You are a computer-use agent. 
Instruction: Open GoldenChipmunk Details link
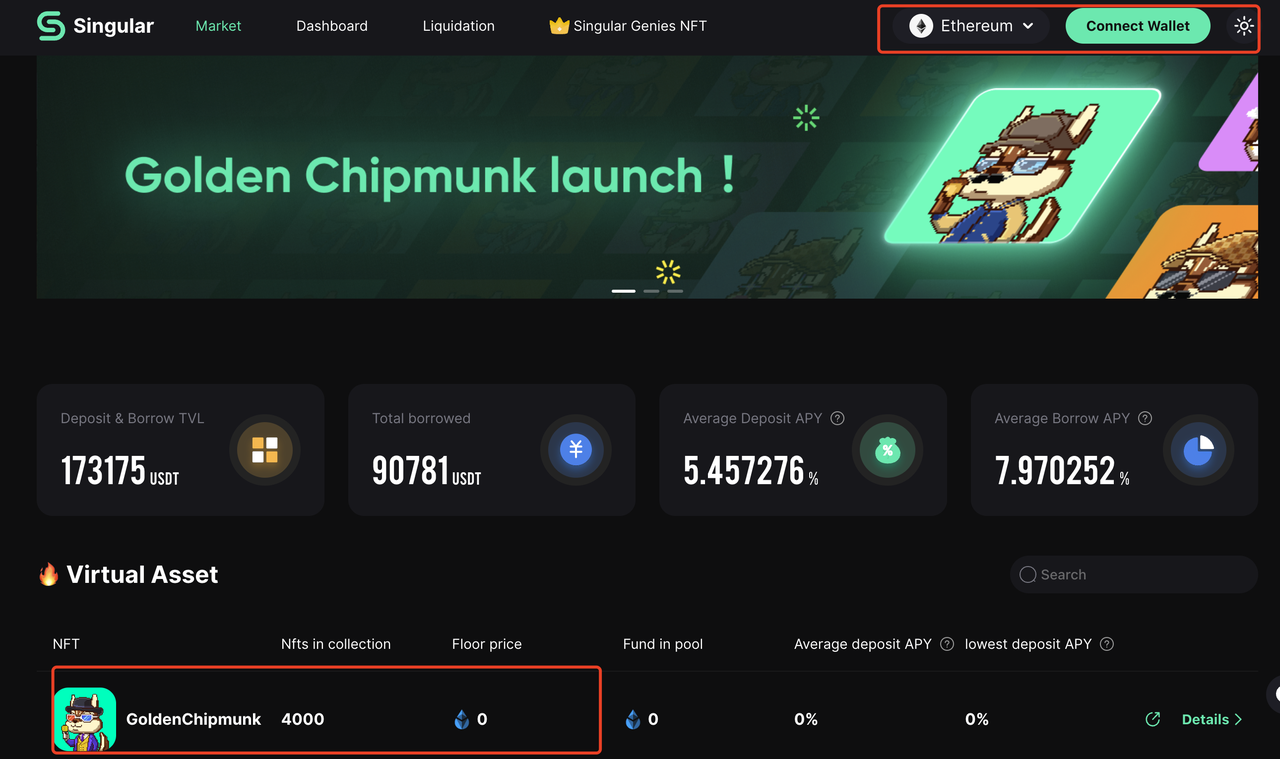click(1205, 719)
